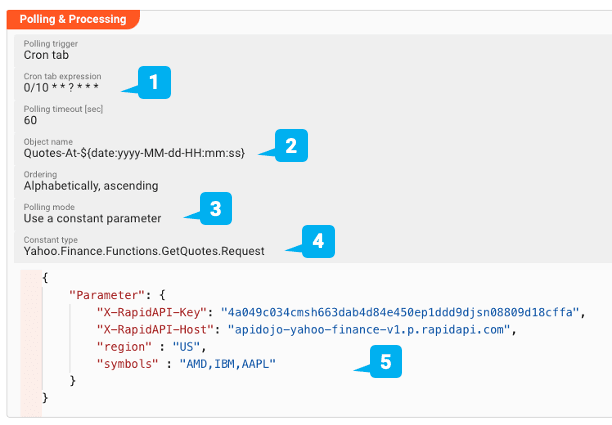Click the pink gutter of the code editor
This screenshot has height=425, width=612.
pyautogui.click(x=31, y=343)
